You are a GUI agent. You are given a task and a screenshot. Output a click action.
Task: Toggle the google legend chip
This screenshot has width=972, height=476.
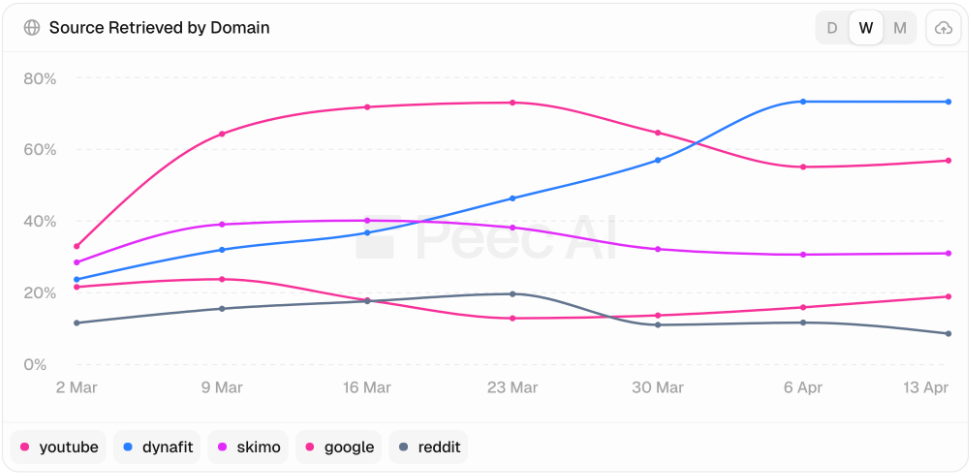[338, 447]
